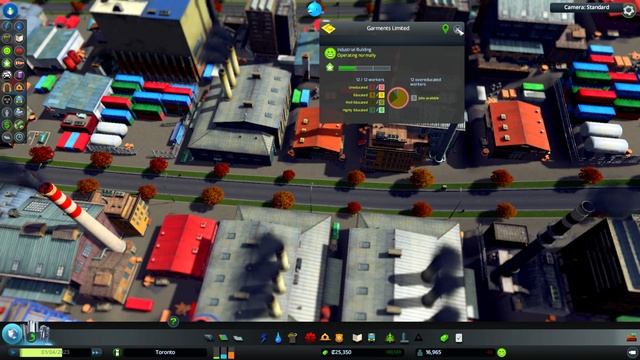Click the Camera: Standard label
640x360 pixels.
tap(587, 7)
